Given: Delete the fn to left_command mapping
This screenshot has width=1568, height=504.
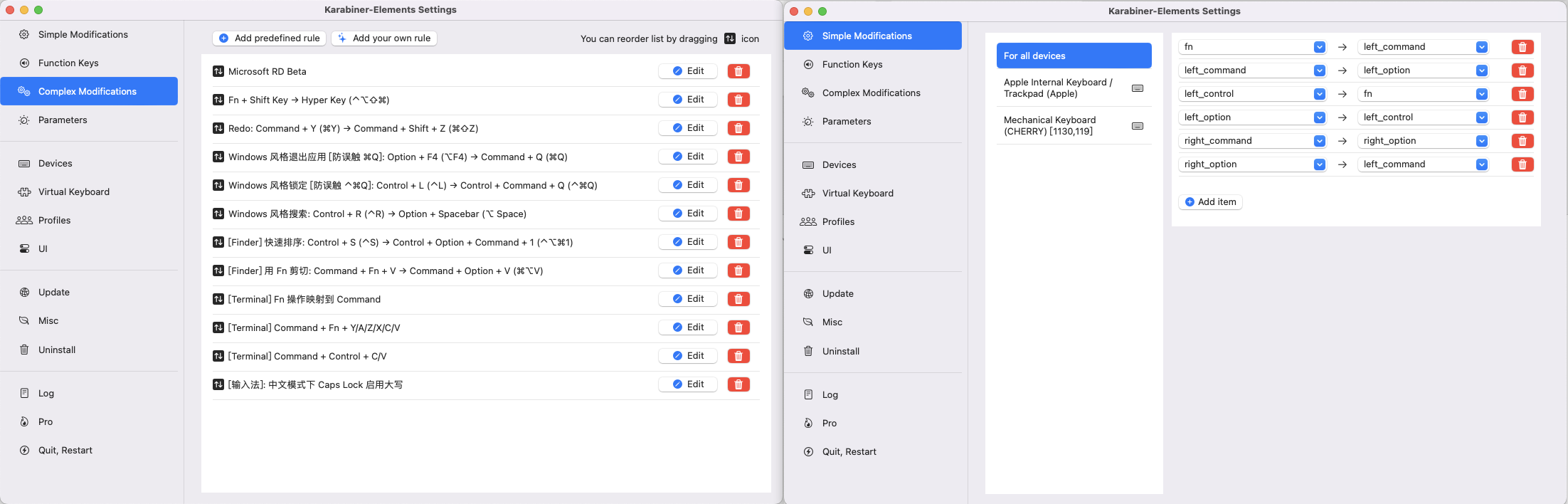Looking at the screenshot, I should pos(1522,47).
